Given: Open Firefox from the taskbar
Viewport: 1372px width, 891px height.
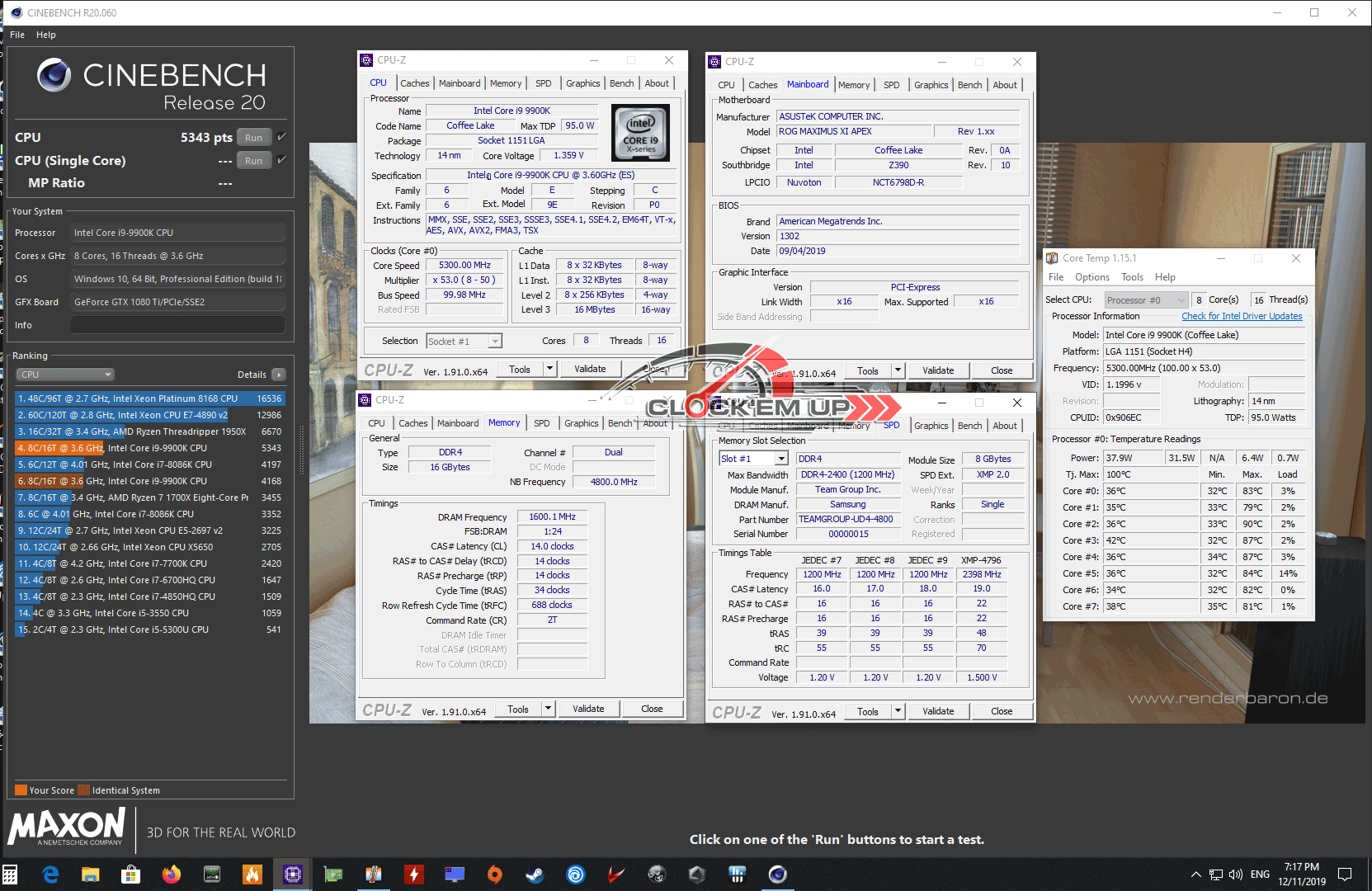Looking at the screenshot, I should pyautogui.click(x=172, y=874).
